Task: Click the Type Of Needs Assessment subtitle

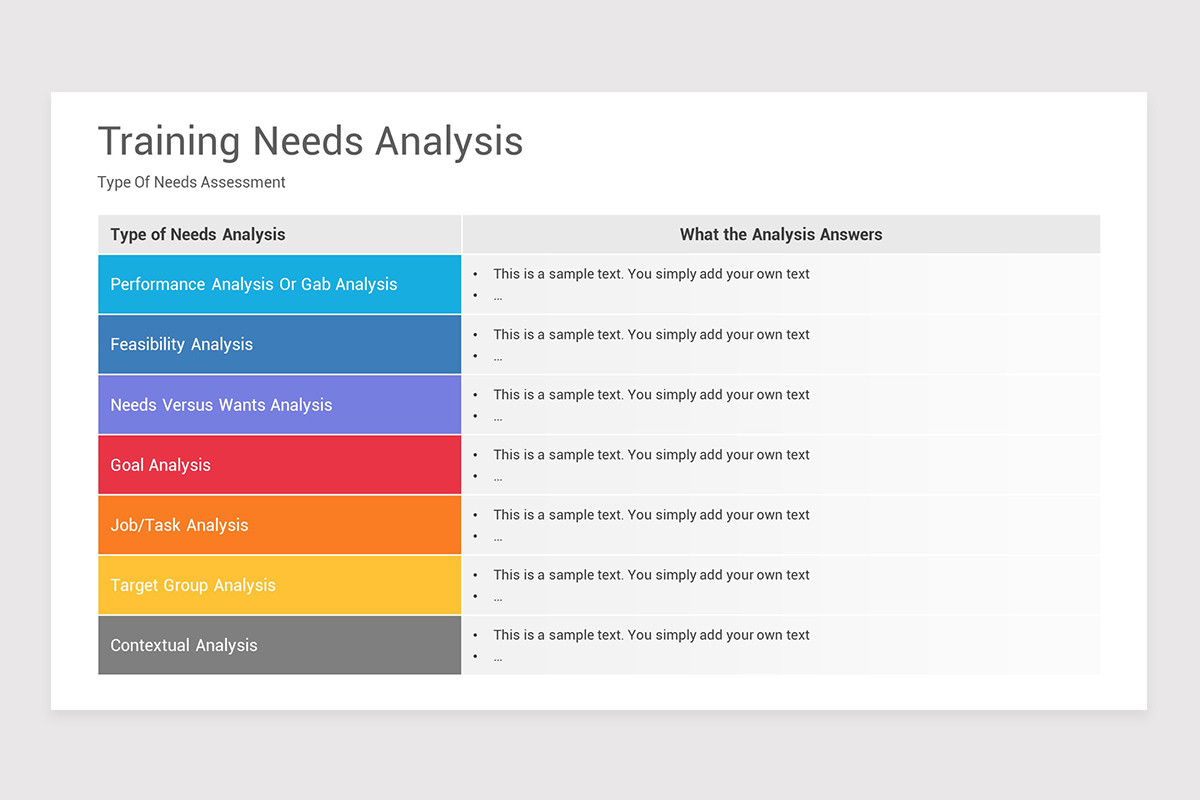Action: click(x=191, y=182)
